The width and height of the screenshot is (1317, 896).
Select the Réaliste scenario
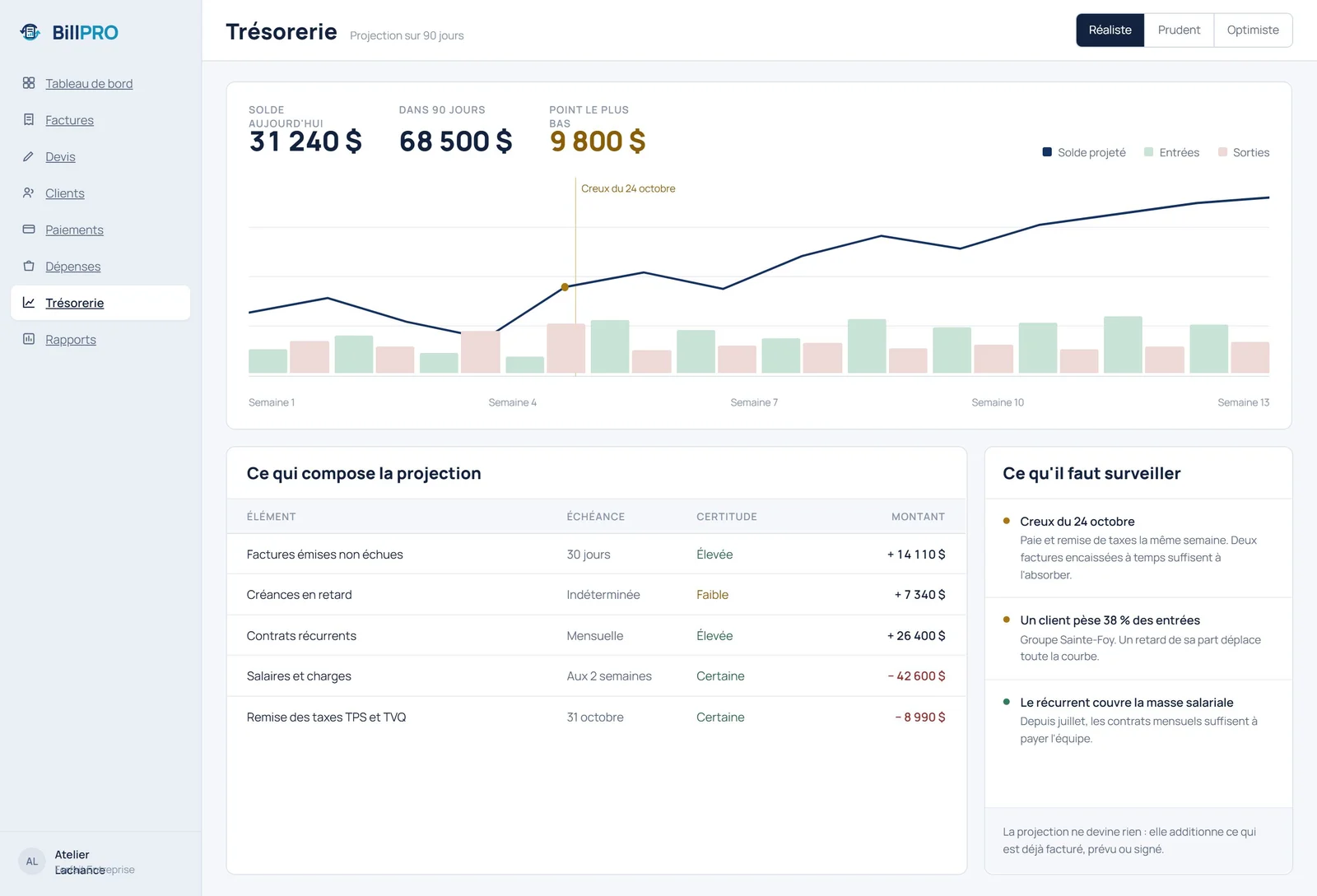point(1110,30)
